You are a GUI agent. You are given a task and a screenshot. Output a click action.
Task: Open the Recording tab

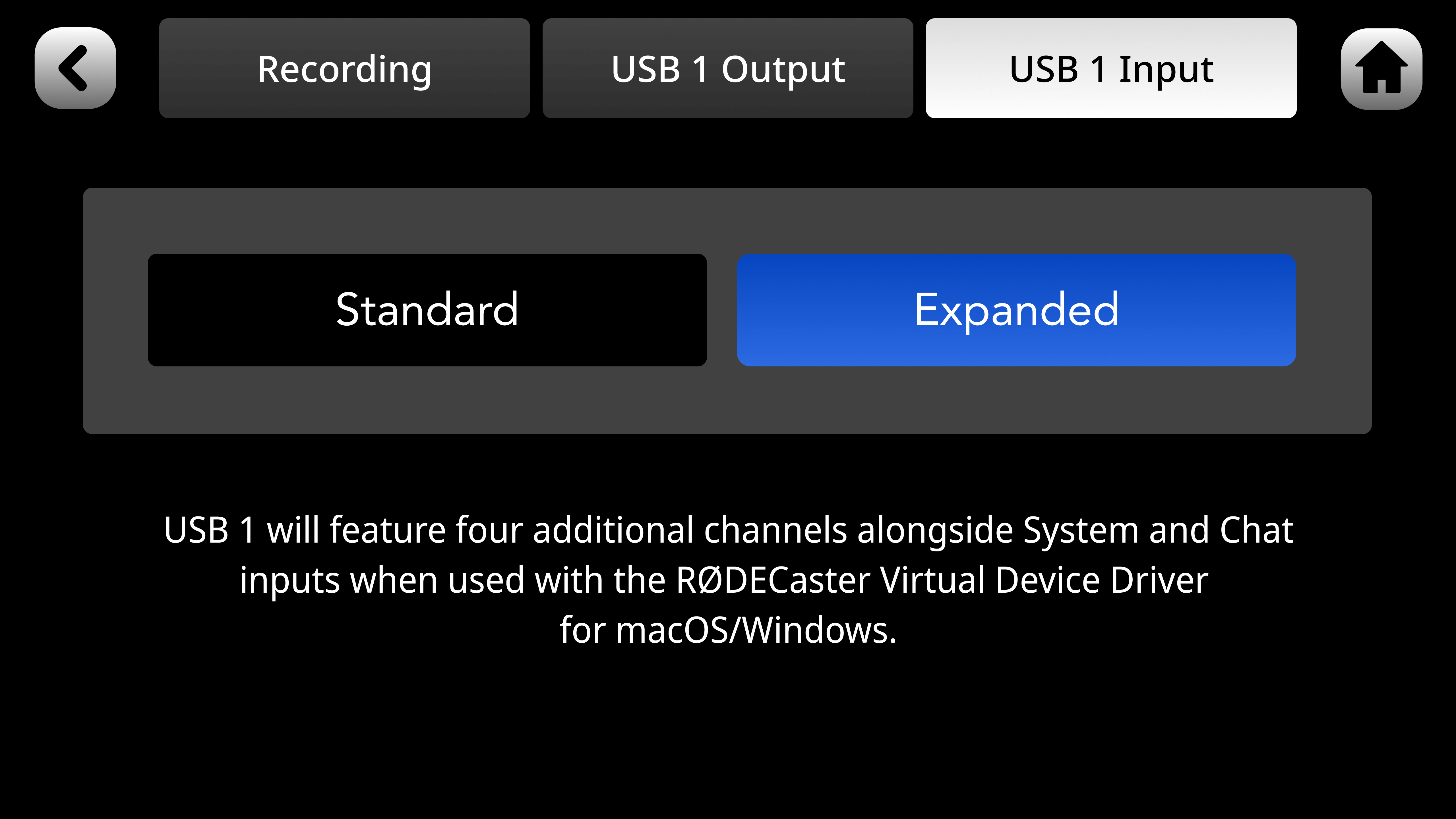344,68
